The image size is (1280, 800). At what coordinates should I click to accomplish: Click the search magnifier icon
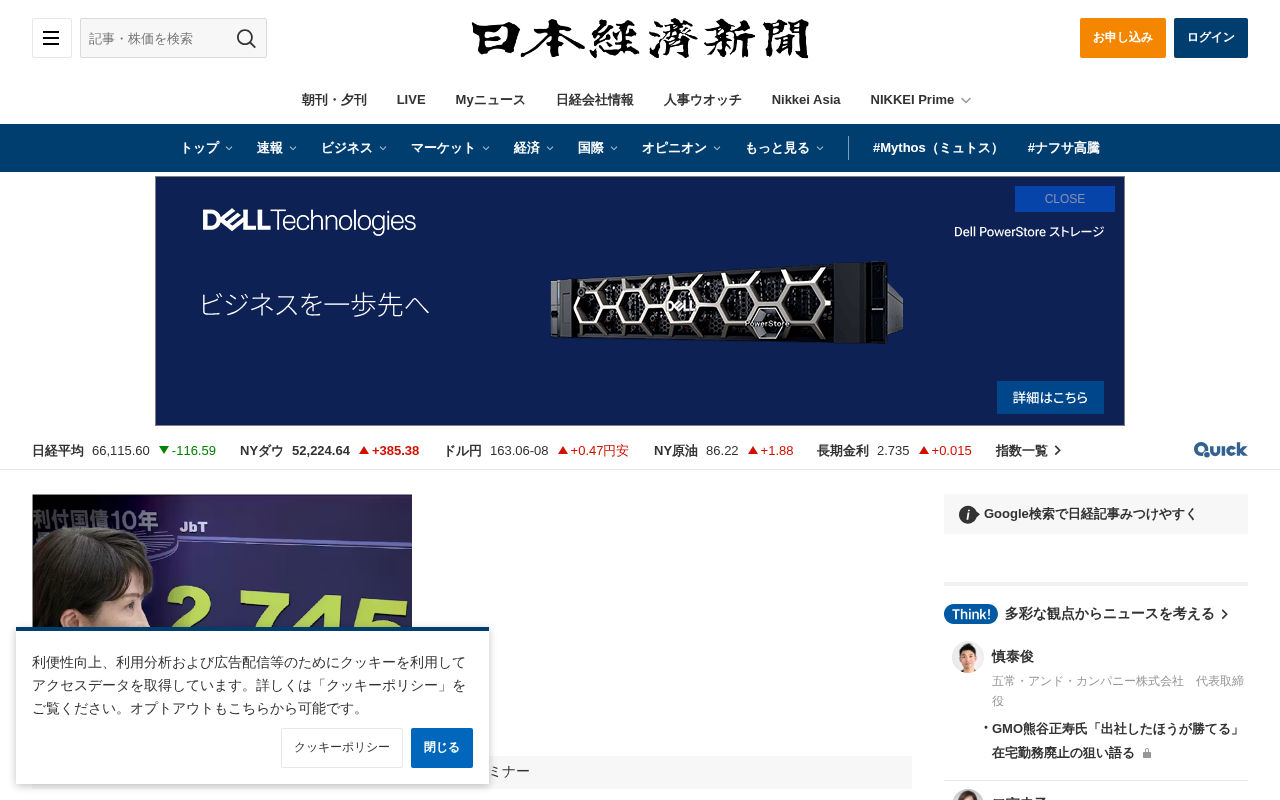(246, 38)
